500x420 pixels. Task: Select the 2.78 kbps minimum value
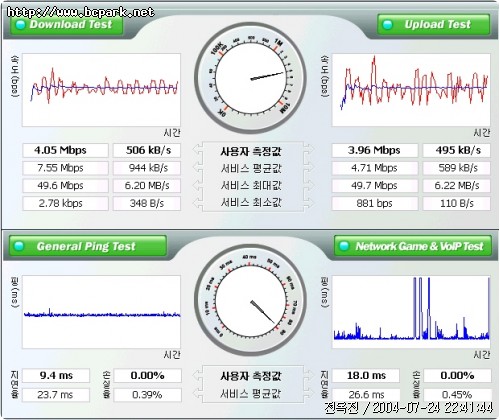point(65,203)
